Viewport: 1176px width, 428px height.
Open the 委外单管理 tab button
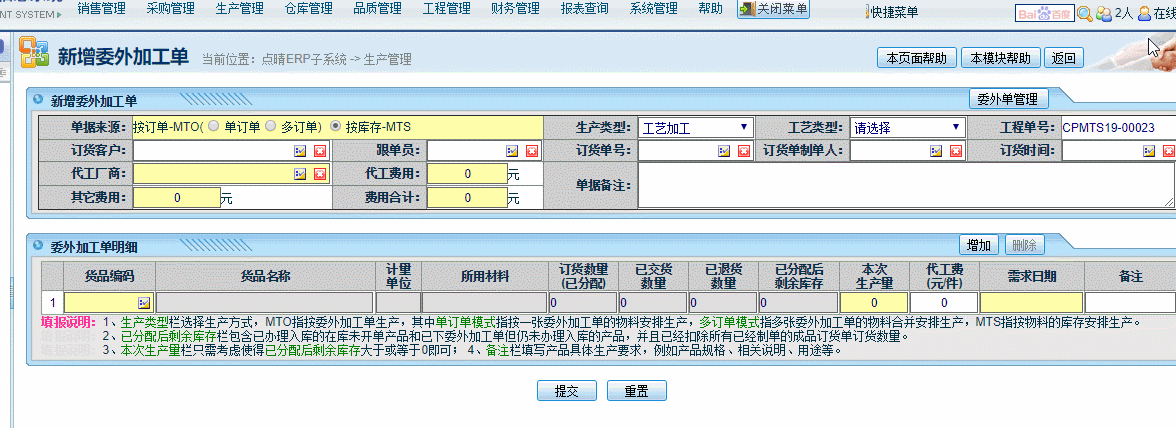tap(1009, 99)
